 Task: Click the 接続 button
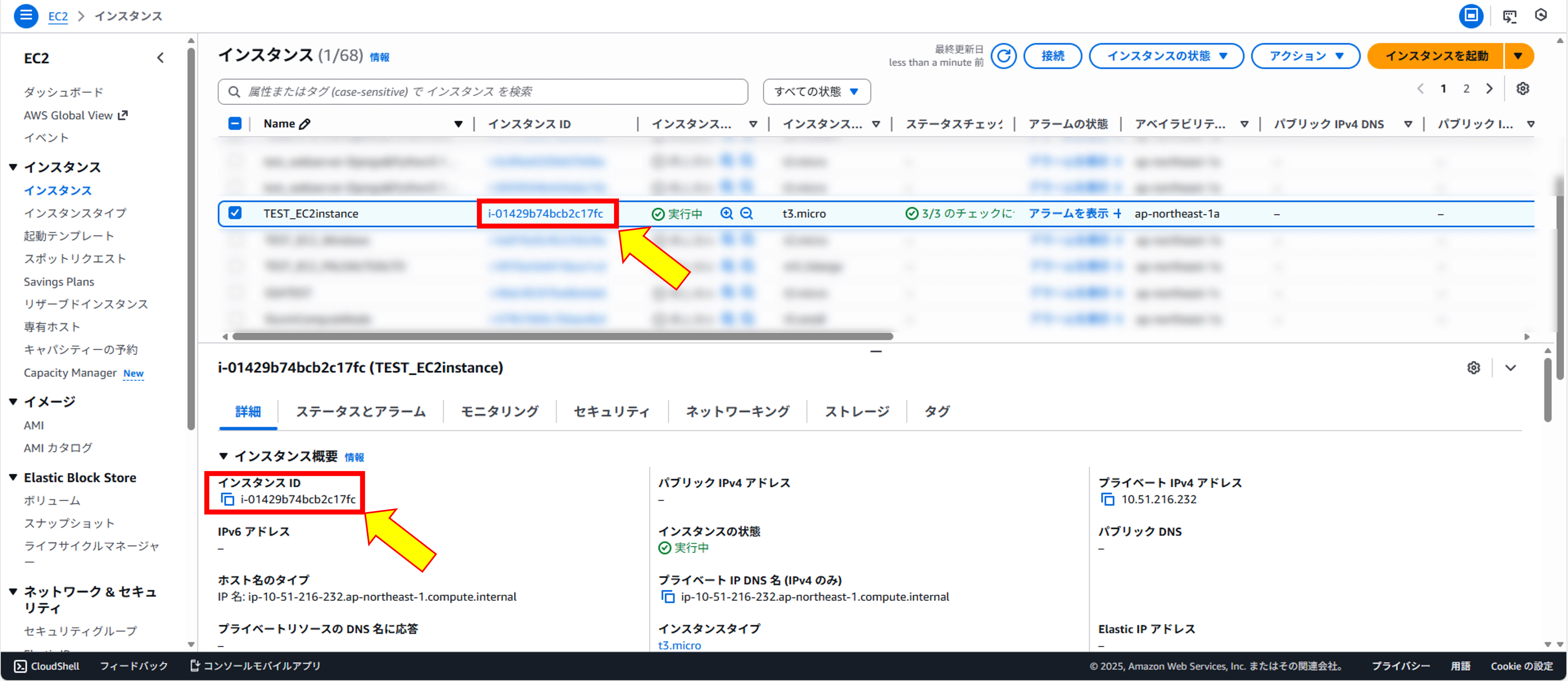coord(1052,56)
